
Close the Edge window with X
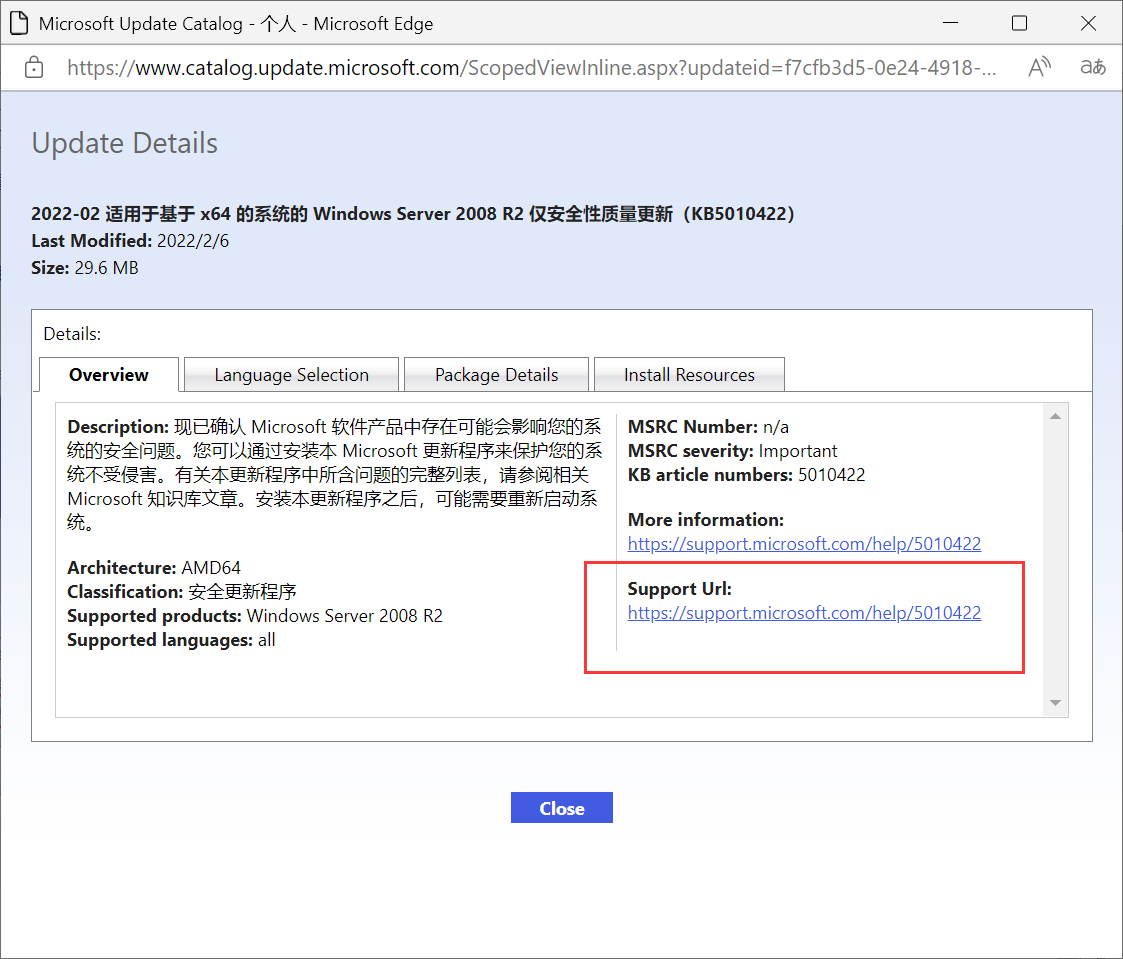pos(1088,24)
